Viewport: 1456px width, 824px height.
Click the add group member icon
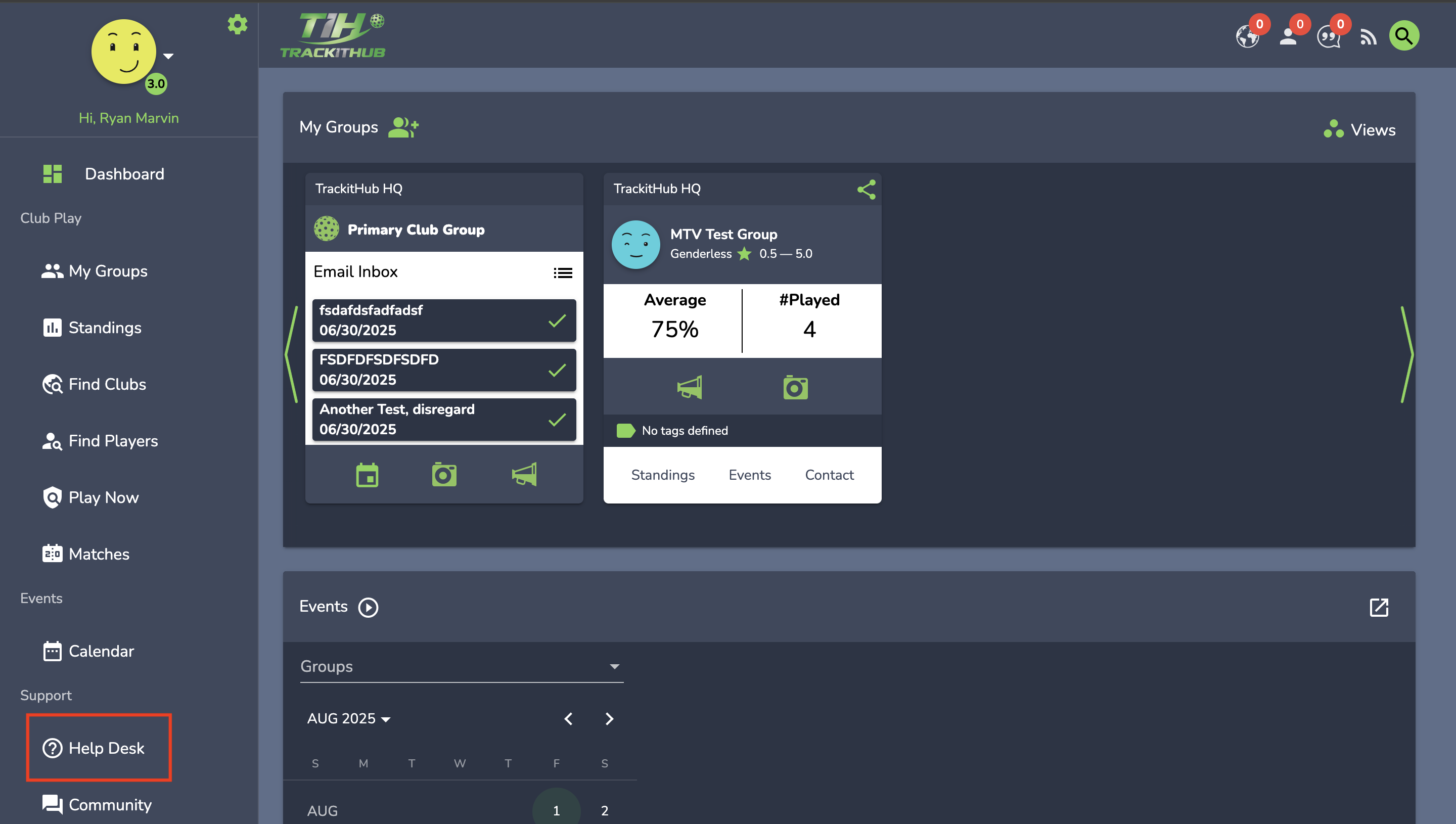[x=403, y=127]
